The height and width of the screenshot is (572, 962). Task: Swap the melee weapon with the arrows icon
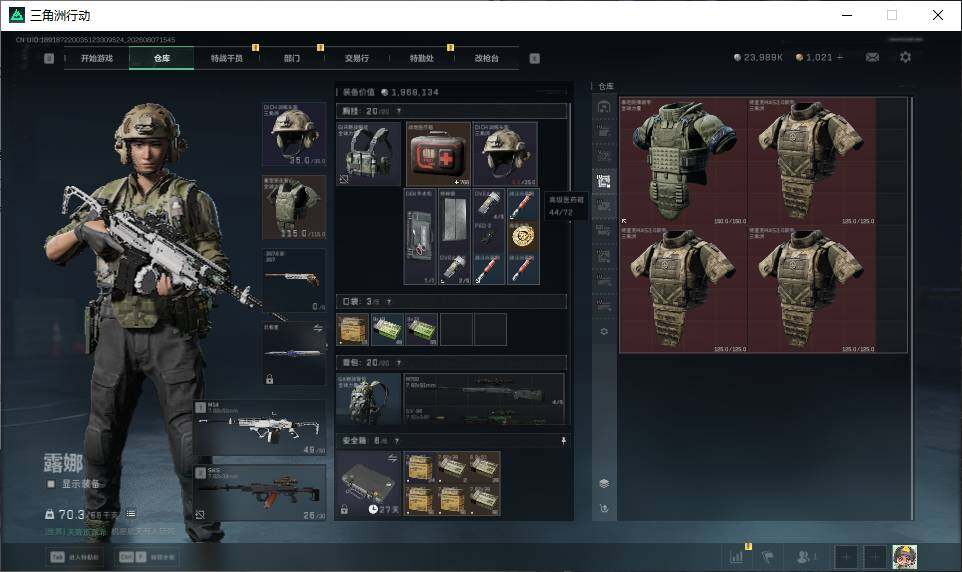[x=318, y=328]
